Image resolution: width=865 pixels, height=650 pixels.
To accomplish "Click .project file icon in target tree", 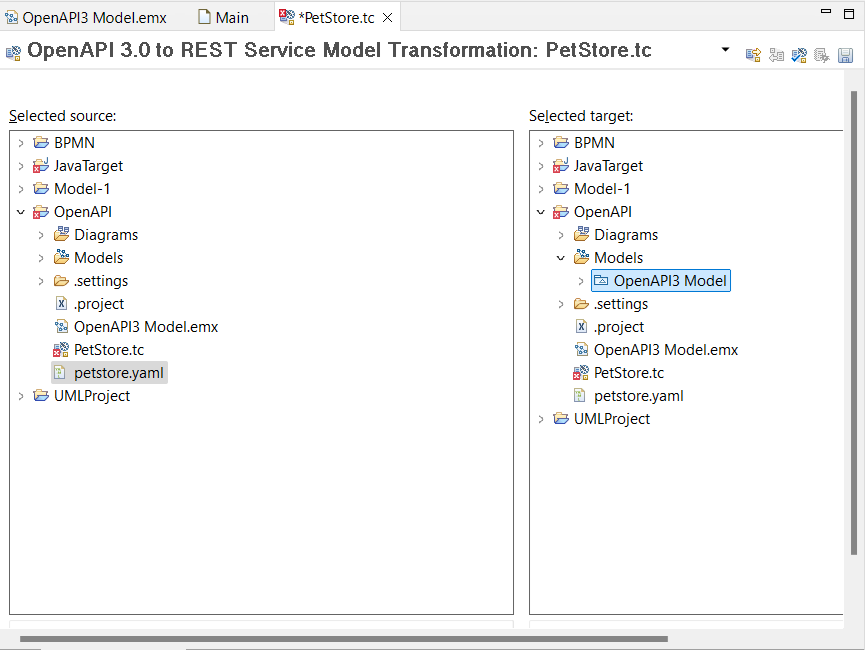I will click(x=581, y=327).
